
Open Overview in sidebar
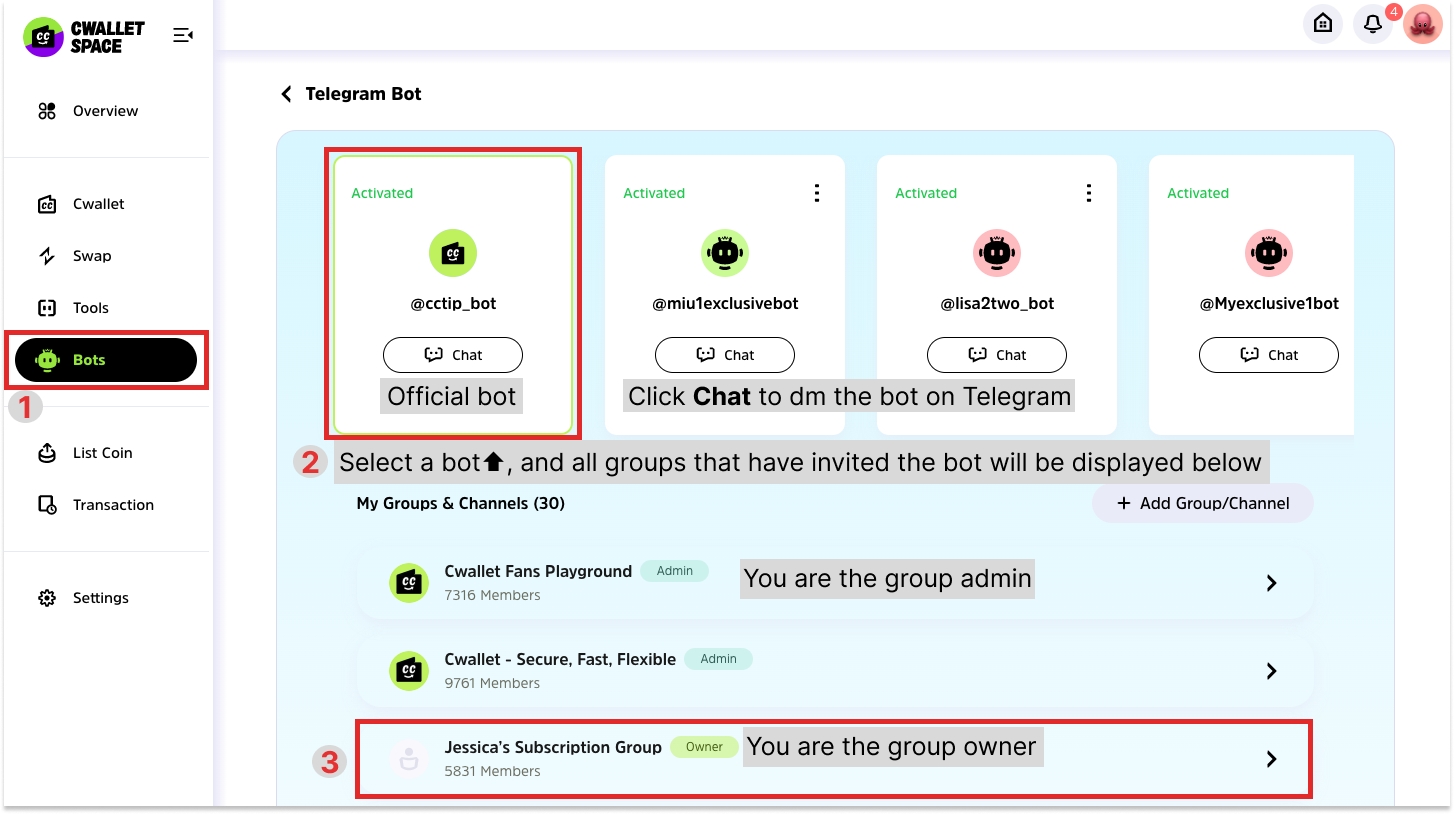[x=105, y=111]
